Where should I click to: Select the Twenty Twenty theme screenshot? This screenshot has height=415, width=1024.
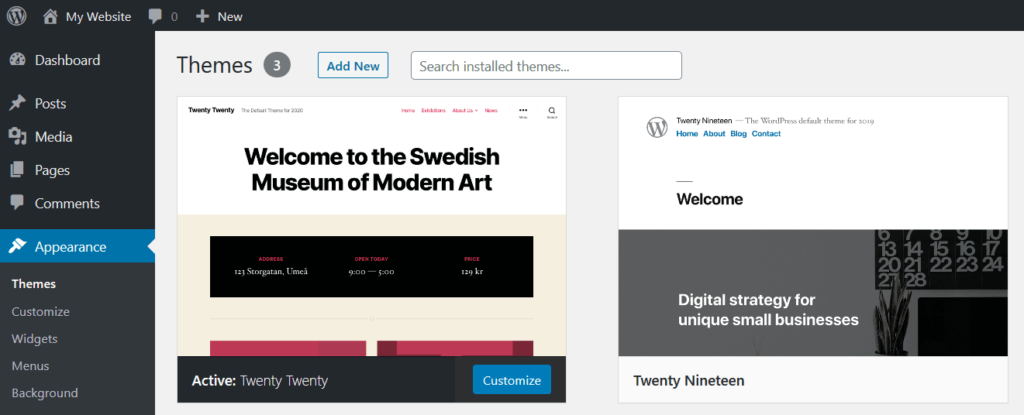[x=372, y=226]
